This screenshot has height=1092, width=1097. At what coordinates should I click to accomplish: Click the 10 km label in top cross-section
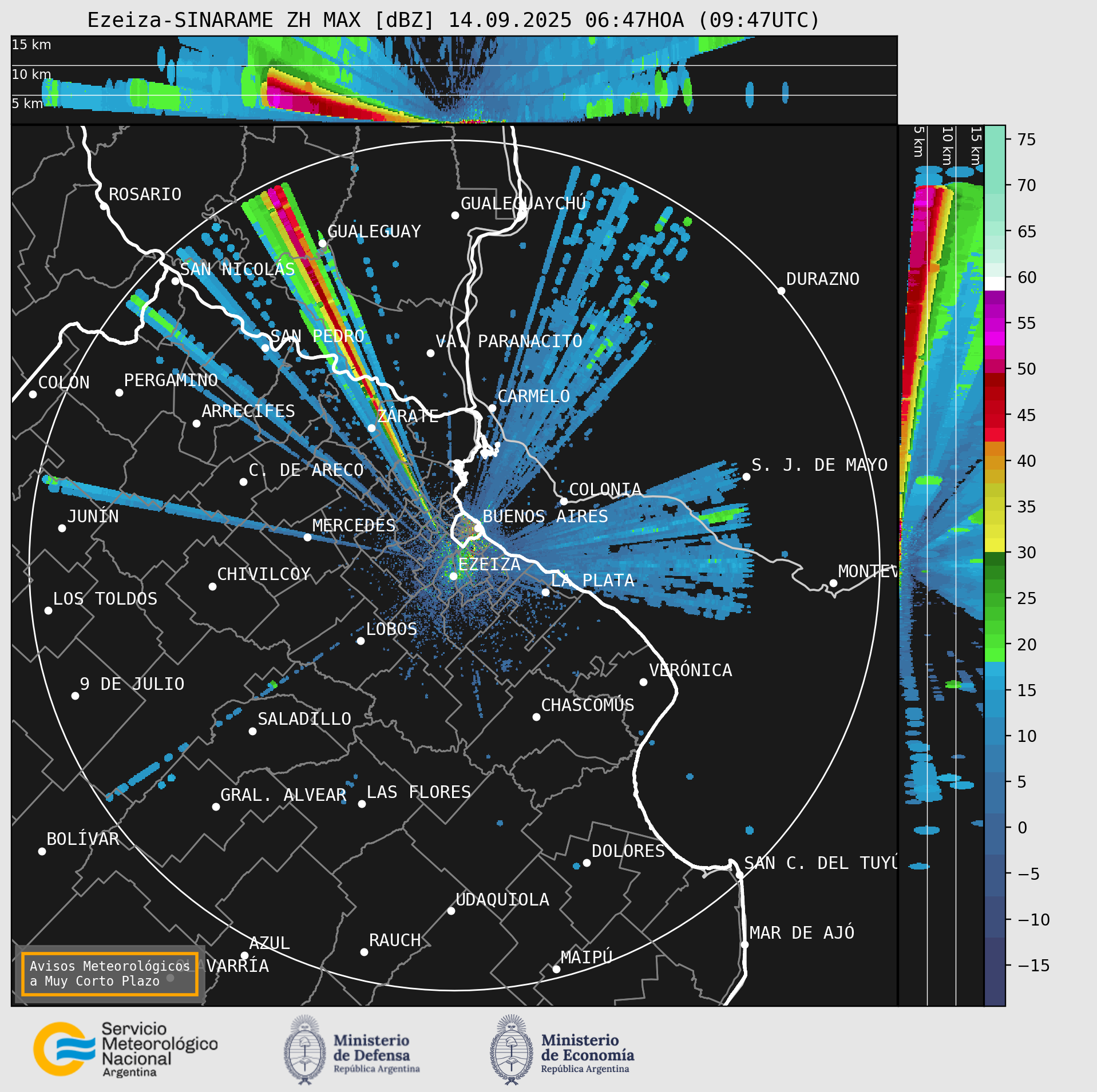click(x=31, y=74)
